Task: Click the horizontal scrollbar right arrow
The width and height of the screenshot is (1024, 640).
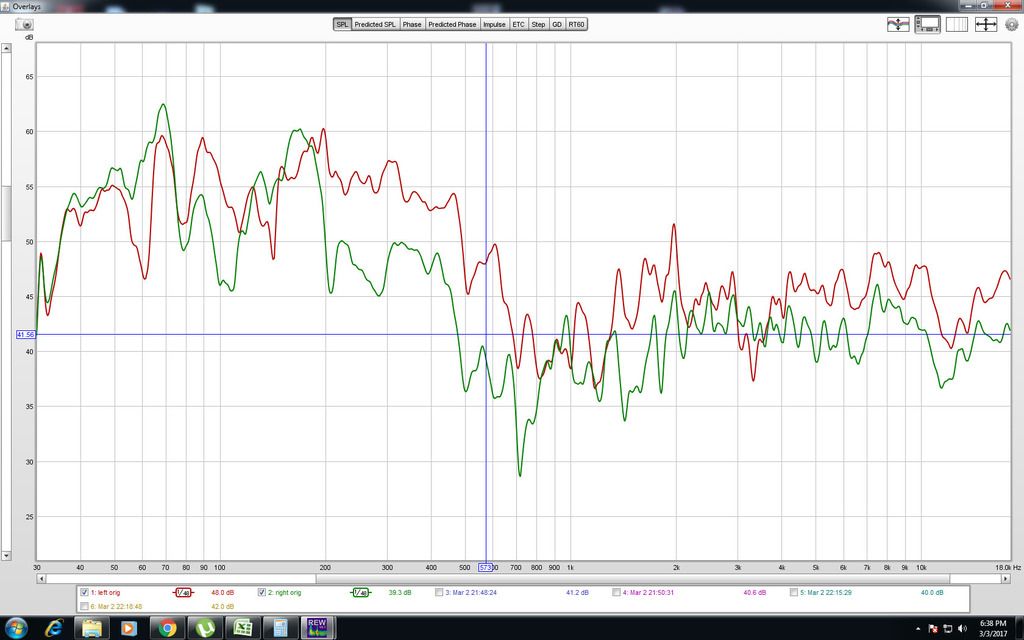Action: (1007, 579)
